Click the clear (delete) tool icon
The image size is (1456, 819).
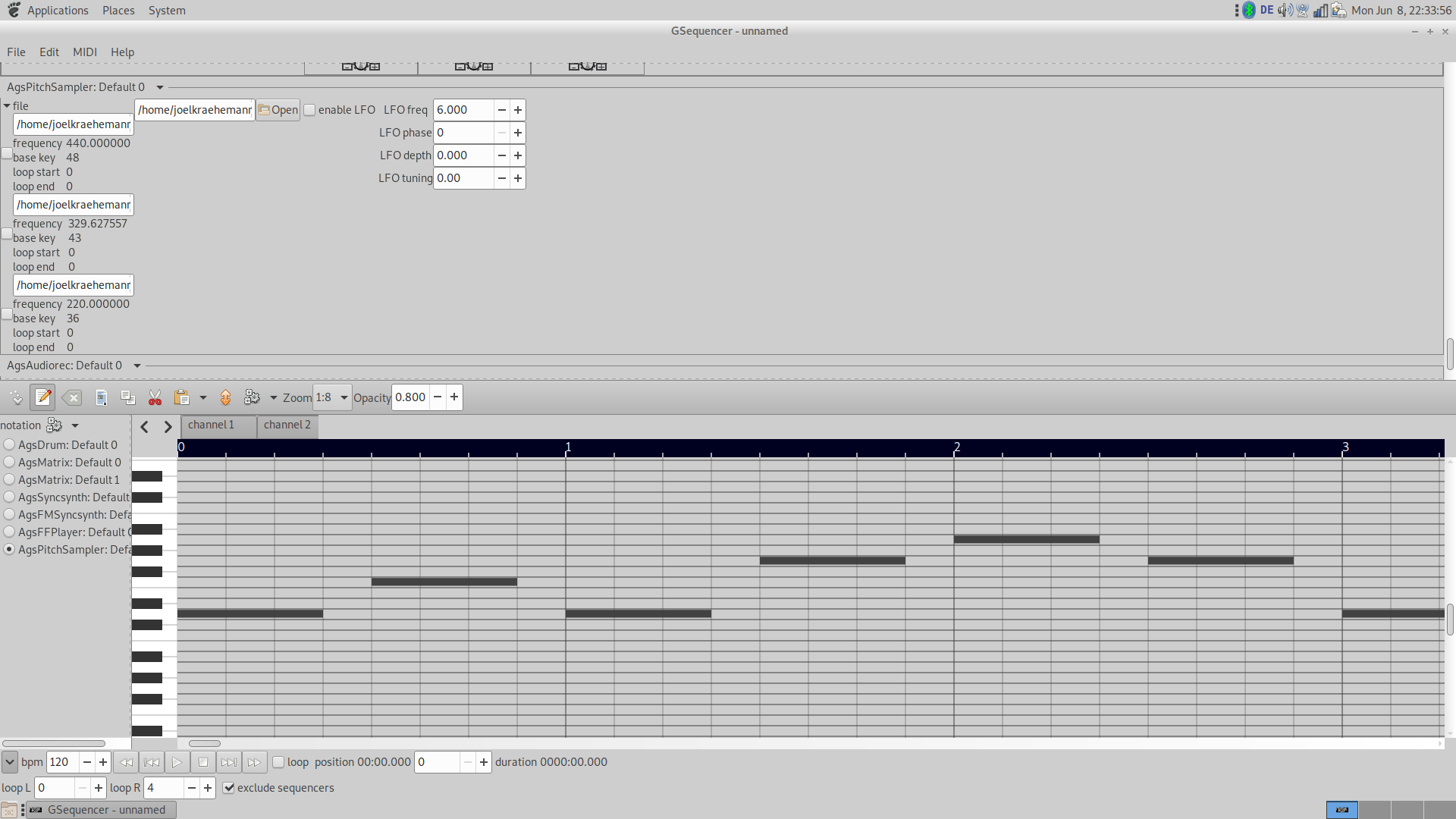click(72, 397)
